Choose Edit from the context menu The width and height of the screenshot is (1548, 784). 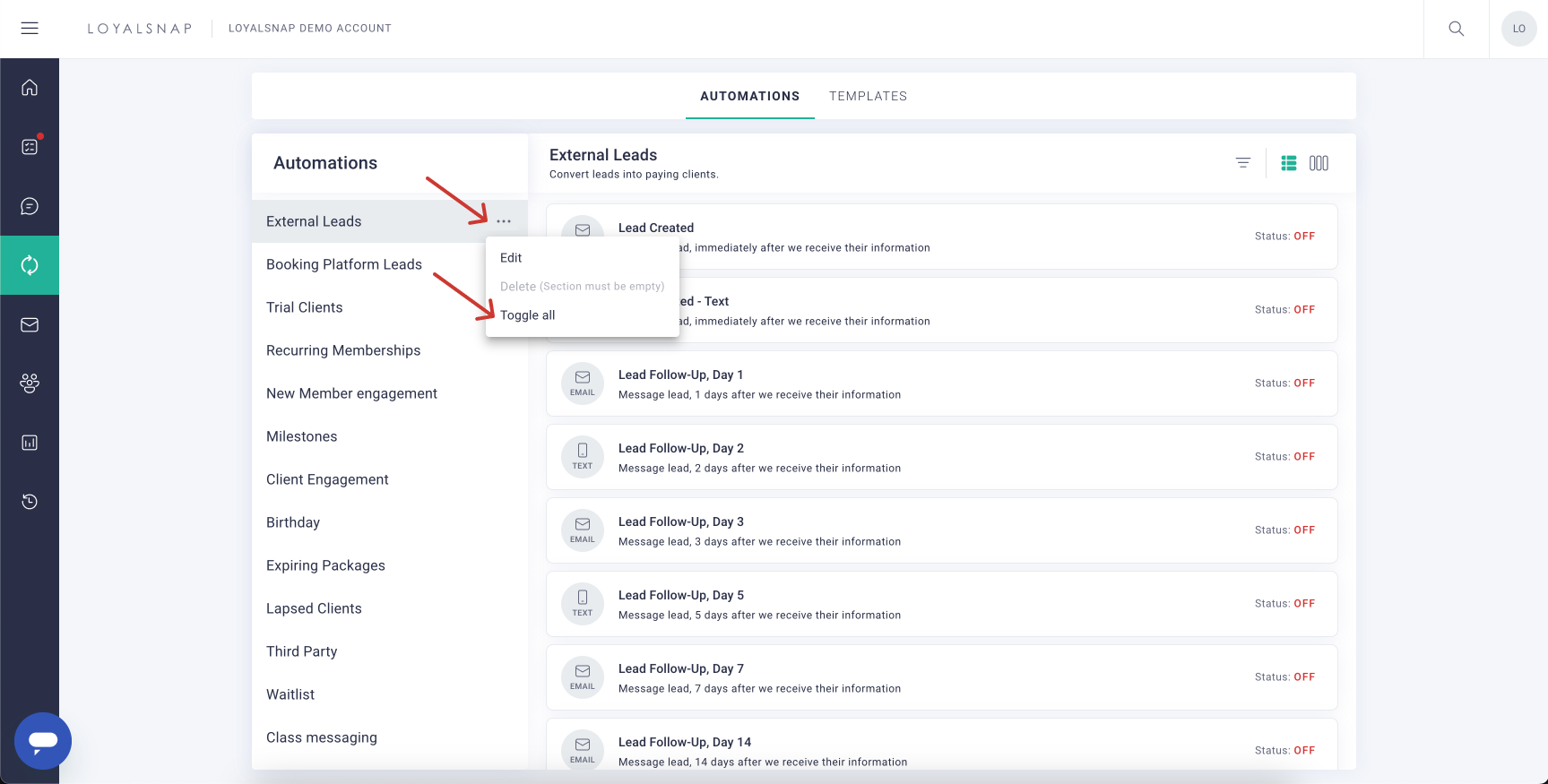pos(511,258)
